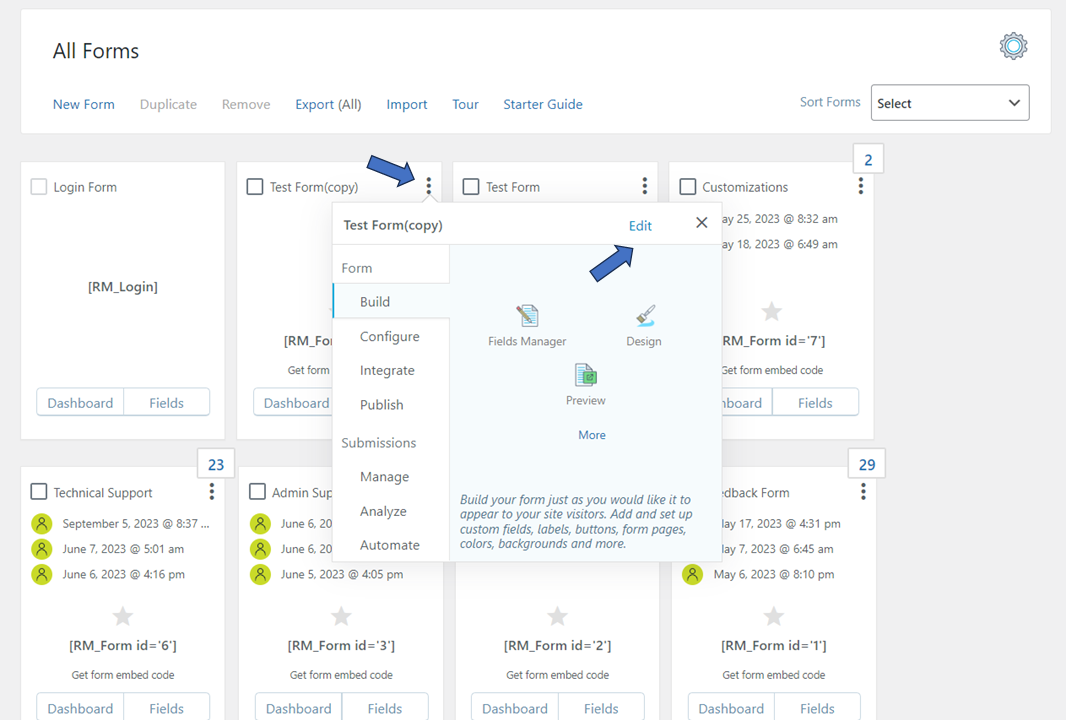This screenshot has height=720, width=1067.
Task: Open three-dot menu on Technical Support card
Action: coord(212,492)
